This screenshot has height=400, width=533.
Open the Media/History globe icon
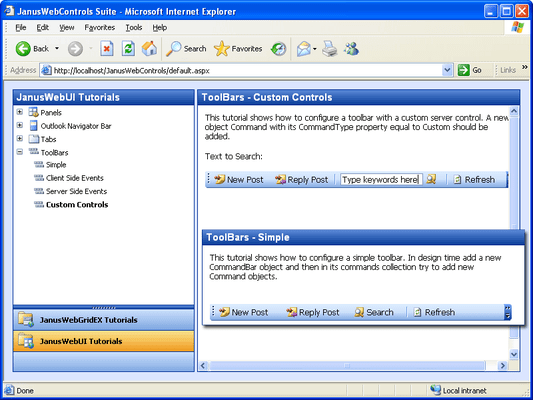coord(278,49)
